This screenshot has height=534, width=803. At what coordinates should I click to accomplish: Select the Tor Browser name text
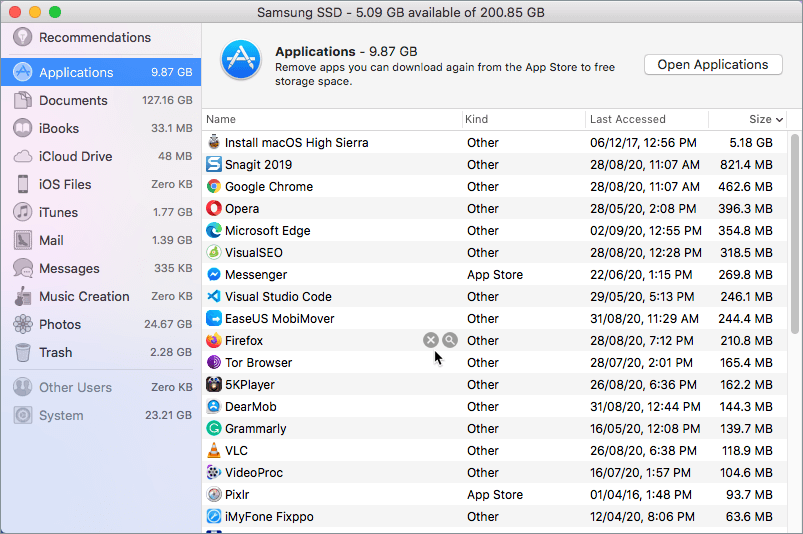(x=258, y=362)
